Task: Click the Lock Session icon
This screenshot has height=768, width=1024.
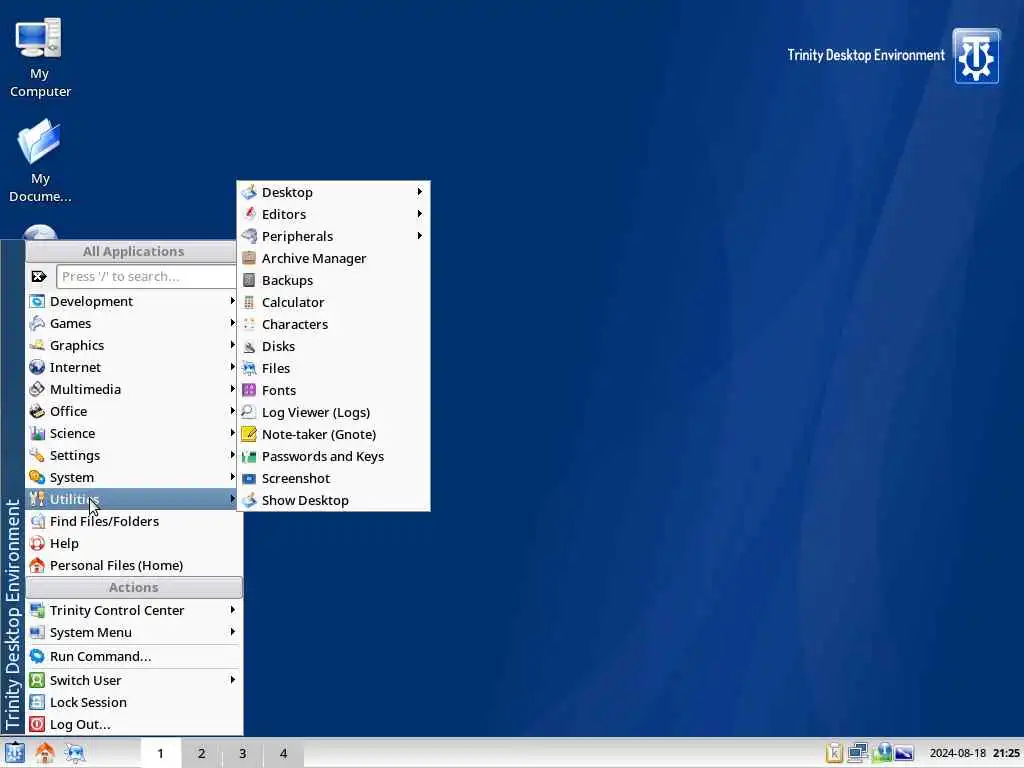Action: (37, 702)
